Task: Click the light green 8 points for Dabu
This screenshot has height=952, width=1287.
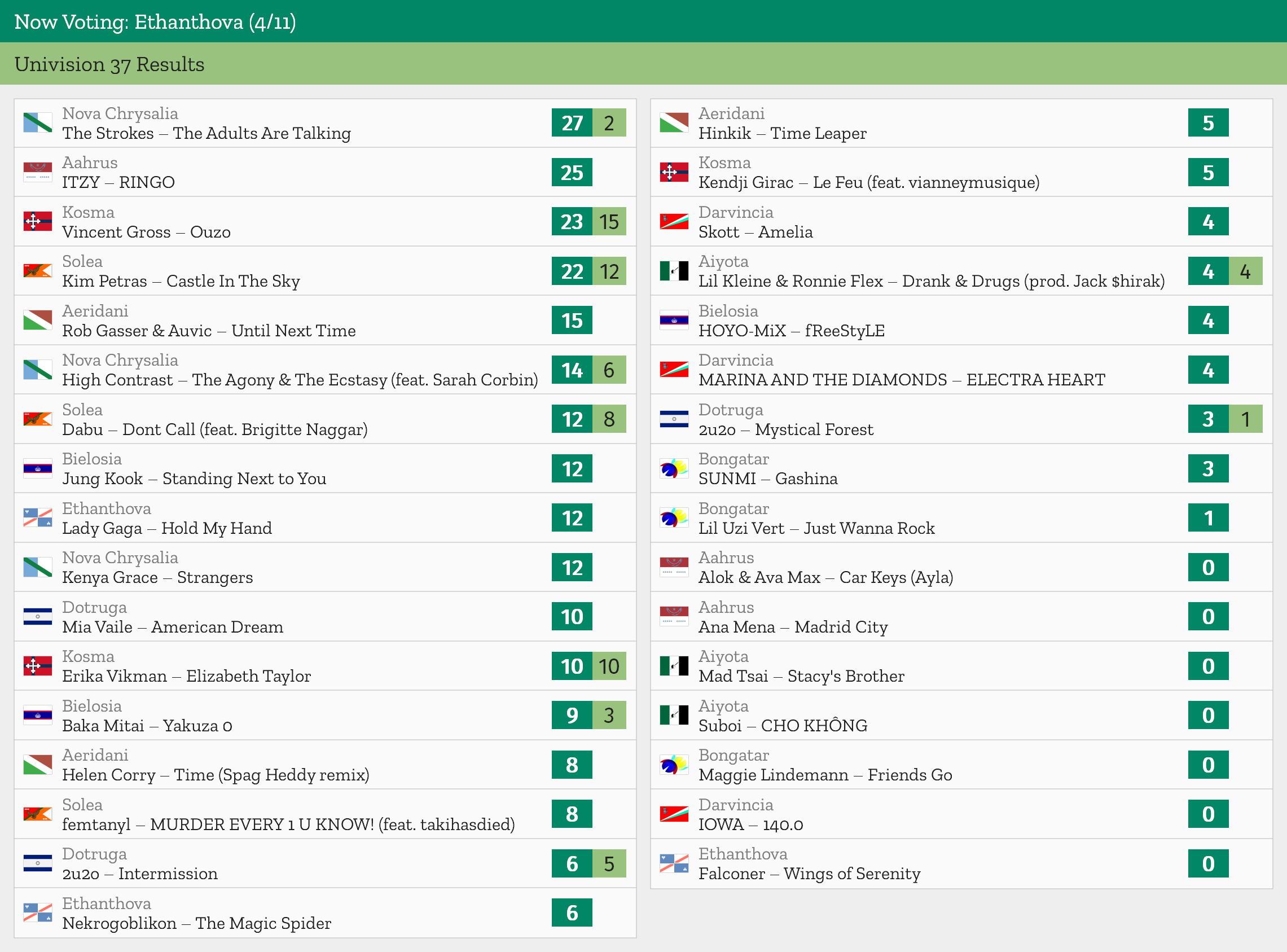Action: click(609, 419)
